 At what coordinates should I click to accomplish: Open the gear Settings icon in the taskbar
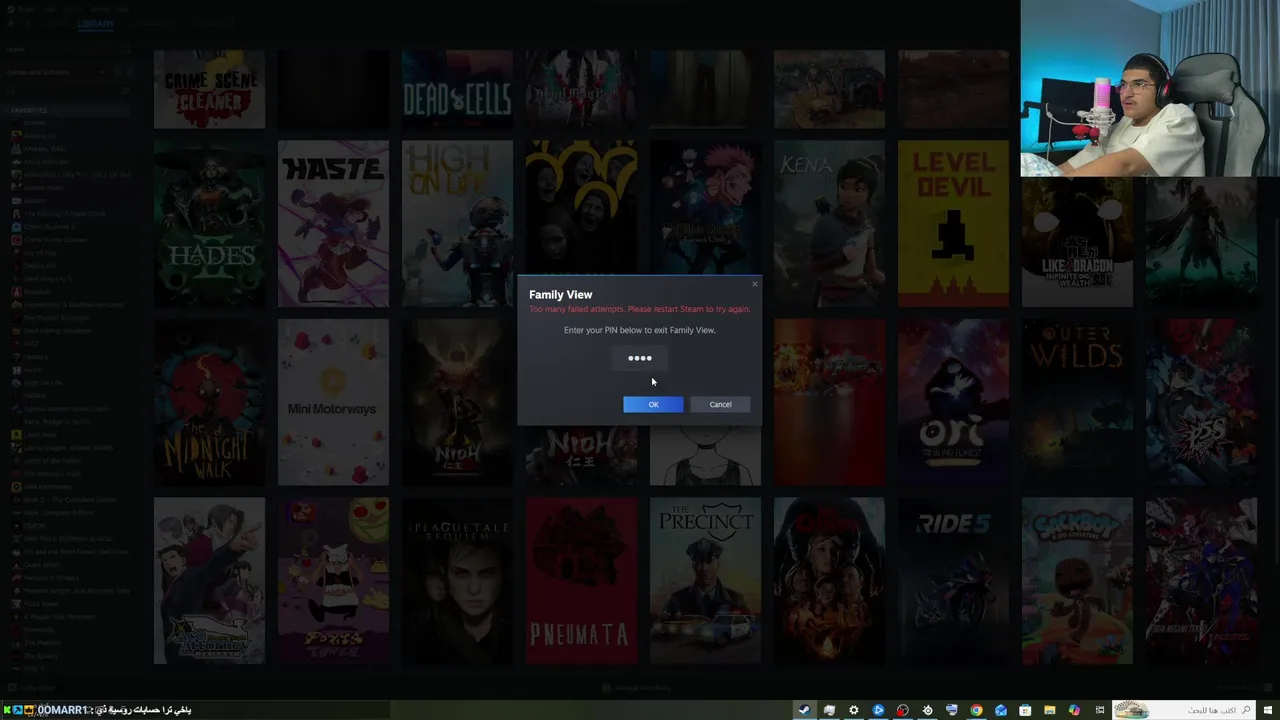pos(853,710)
